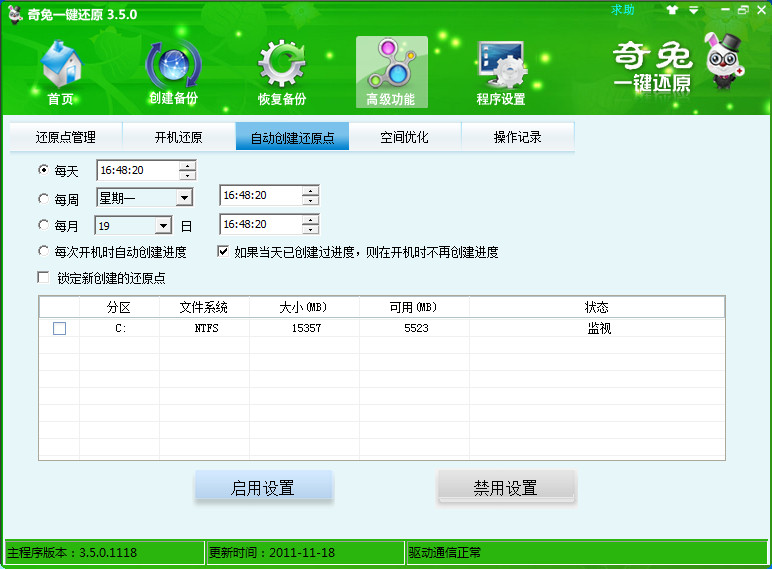Click the 每月 time input field
The image size is (772, 569).
click(x=261, y=224)
